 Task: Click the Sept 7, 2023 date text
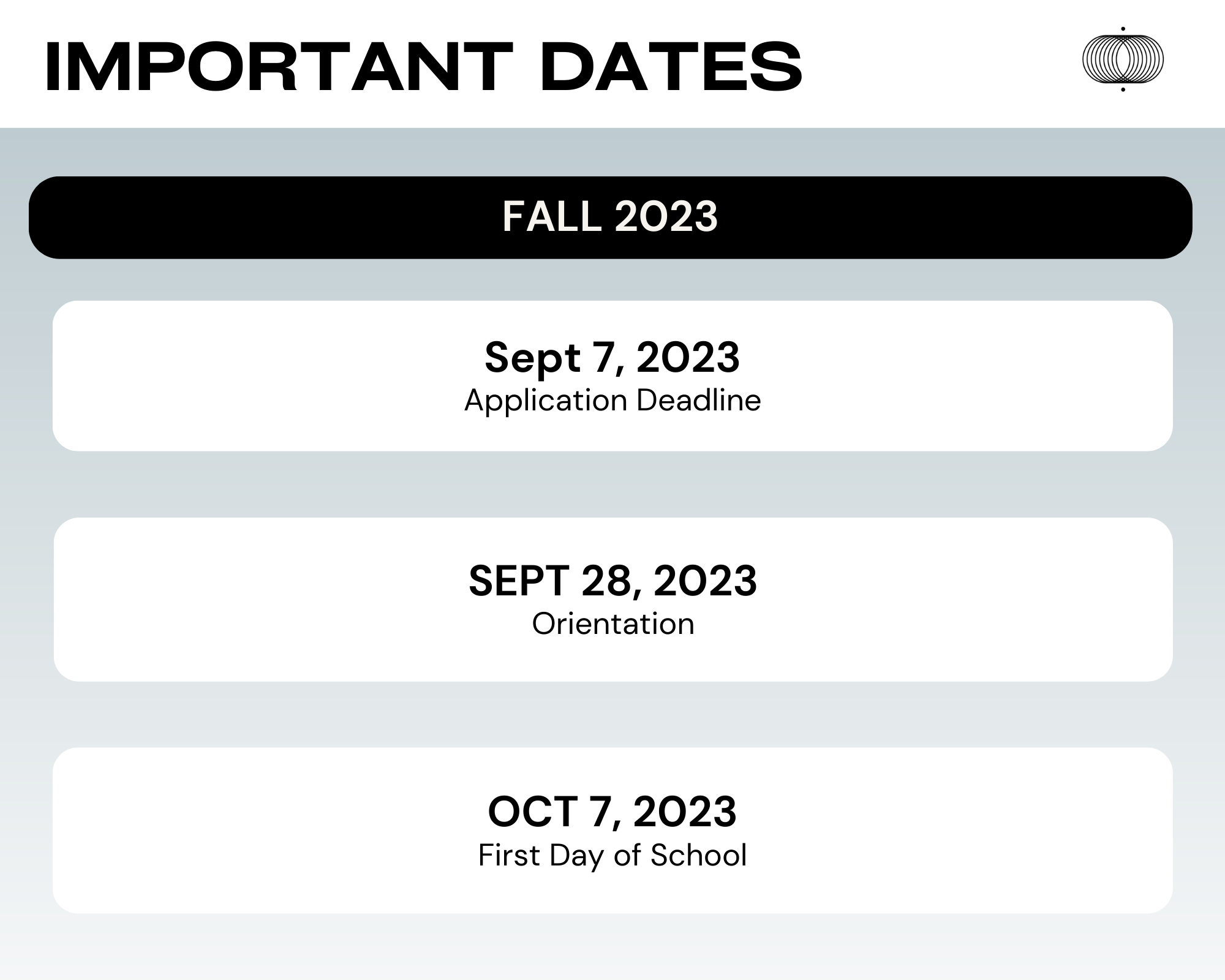coord(612,358)
